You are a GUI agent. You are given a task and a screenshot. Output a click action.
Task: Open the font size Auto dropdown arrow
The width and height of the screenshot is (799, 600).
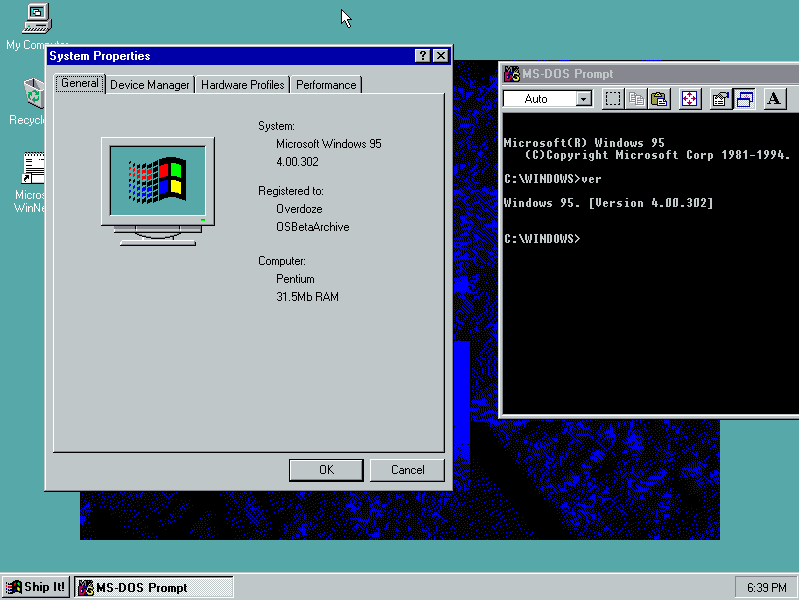click(x=584, y=98)
